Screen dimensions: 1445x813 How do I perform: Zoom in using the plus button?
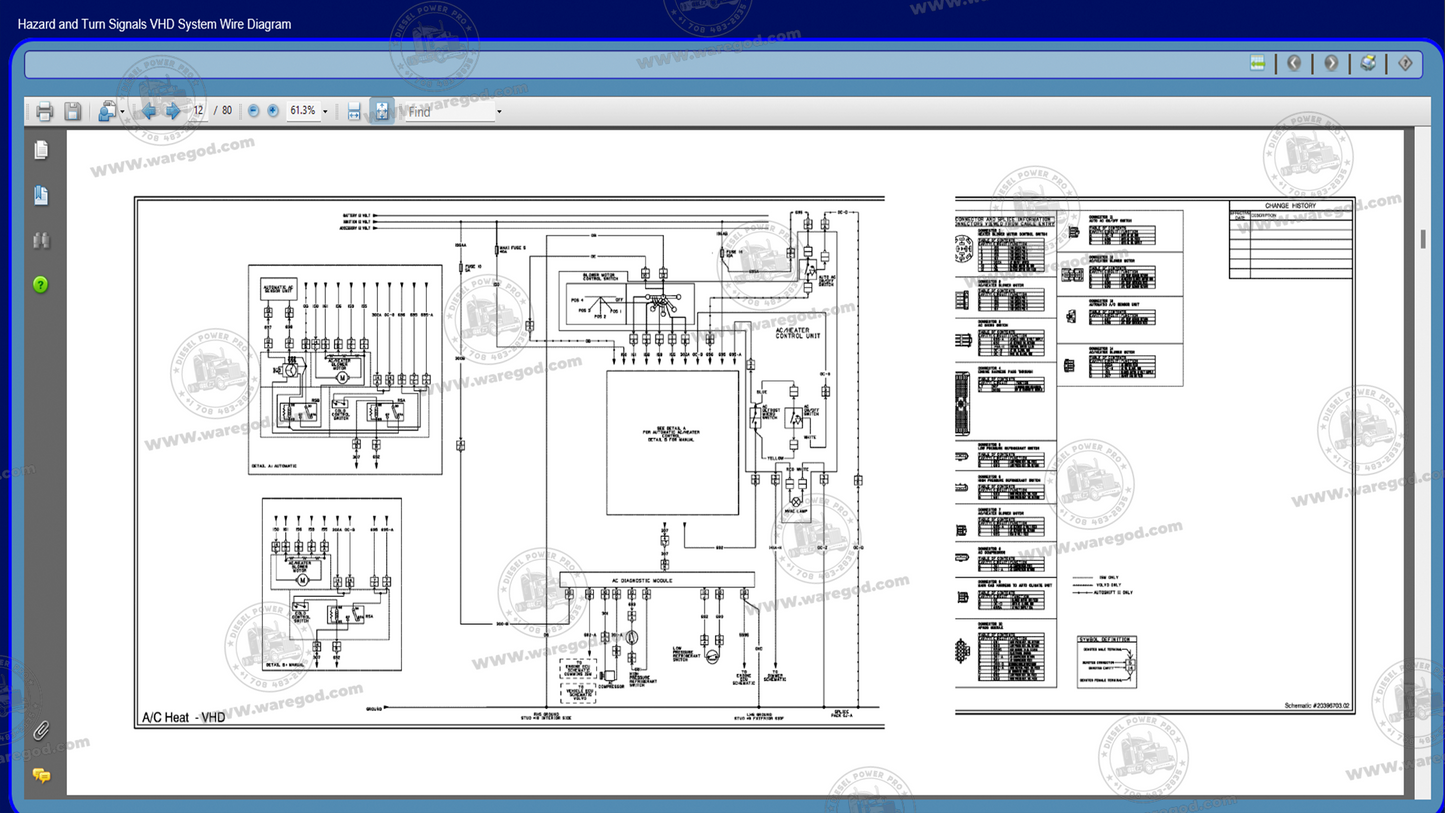coord(272,110)
